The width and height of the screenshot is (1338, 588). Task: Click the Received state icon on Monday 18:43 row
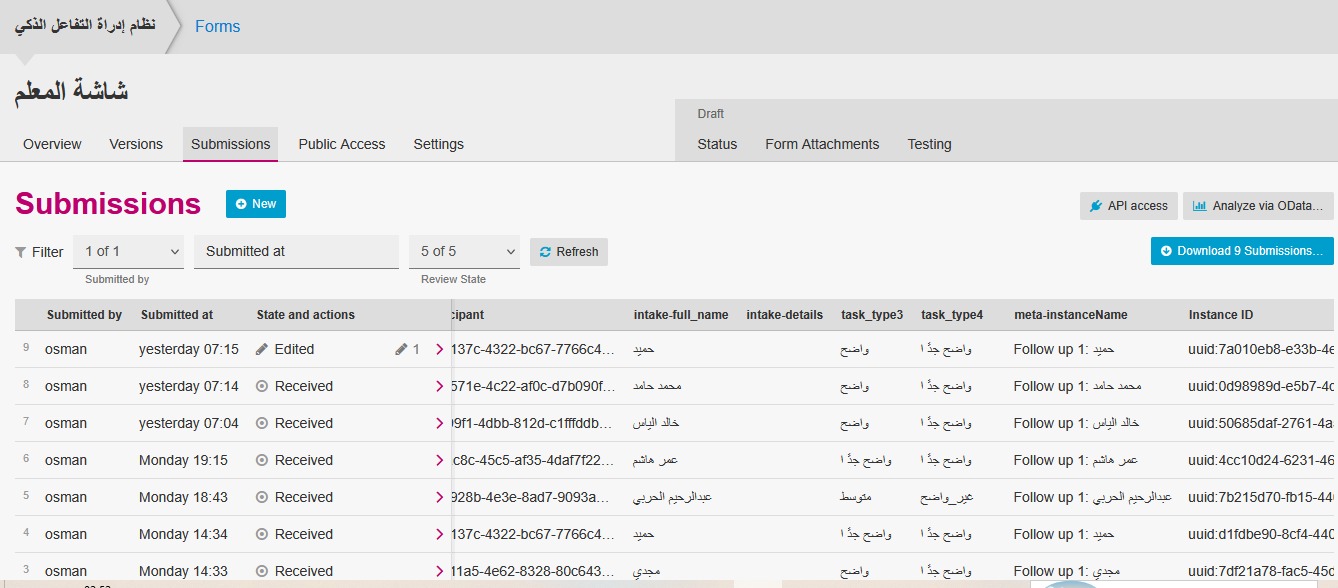point(262,497)
